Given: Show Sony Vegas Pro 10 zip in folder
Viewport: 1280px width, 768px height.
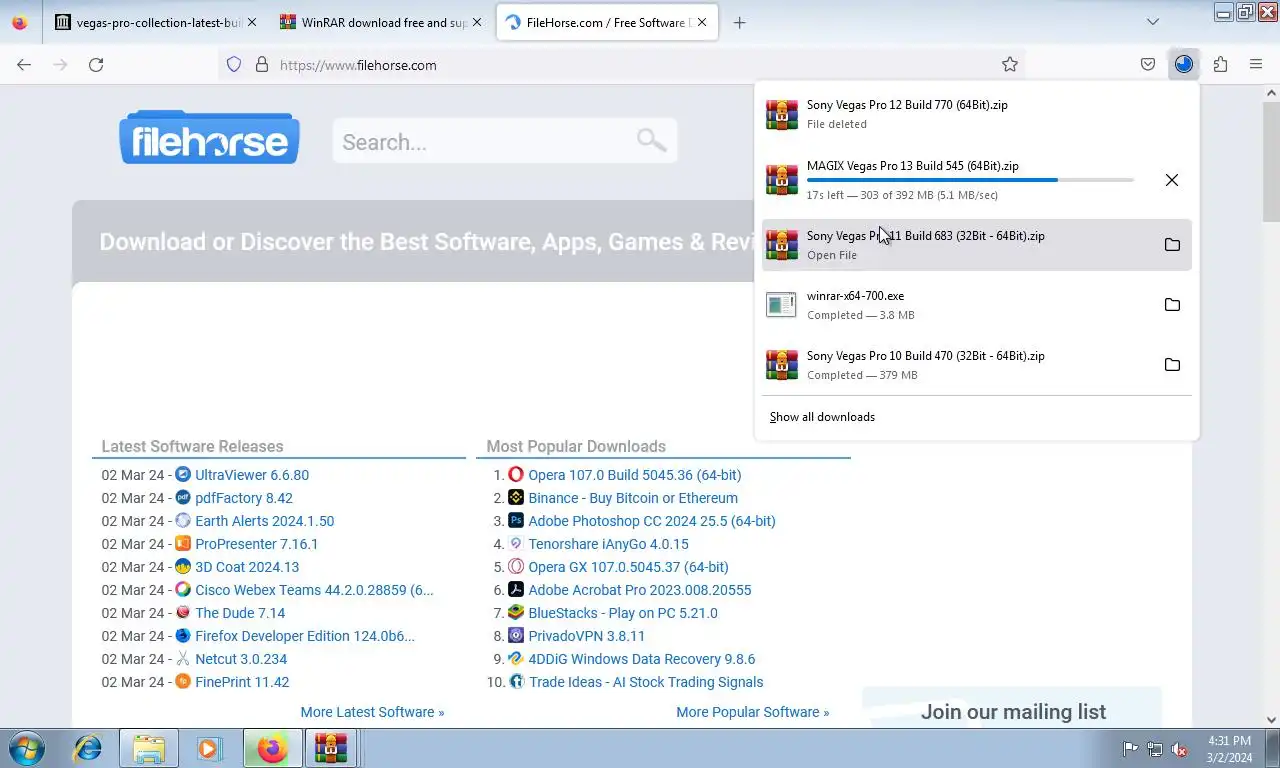Looking at the screenshot, I should [x=1172, y=365].
